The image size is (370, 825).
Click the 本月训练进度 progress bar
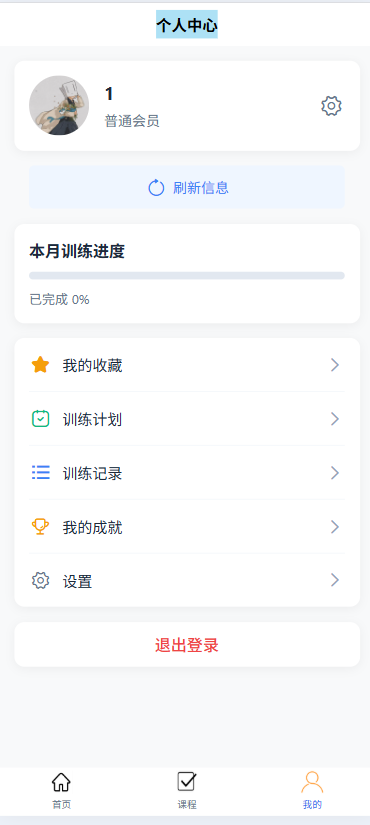tap(187, 276)
